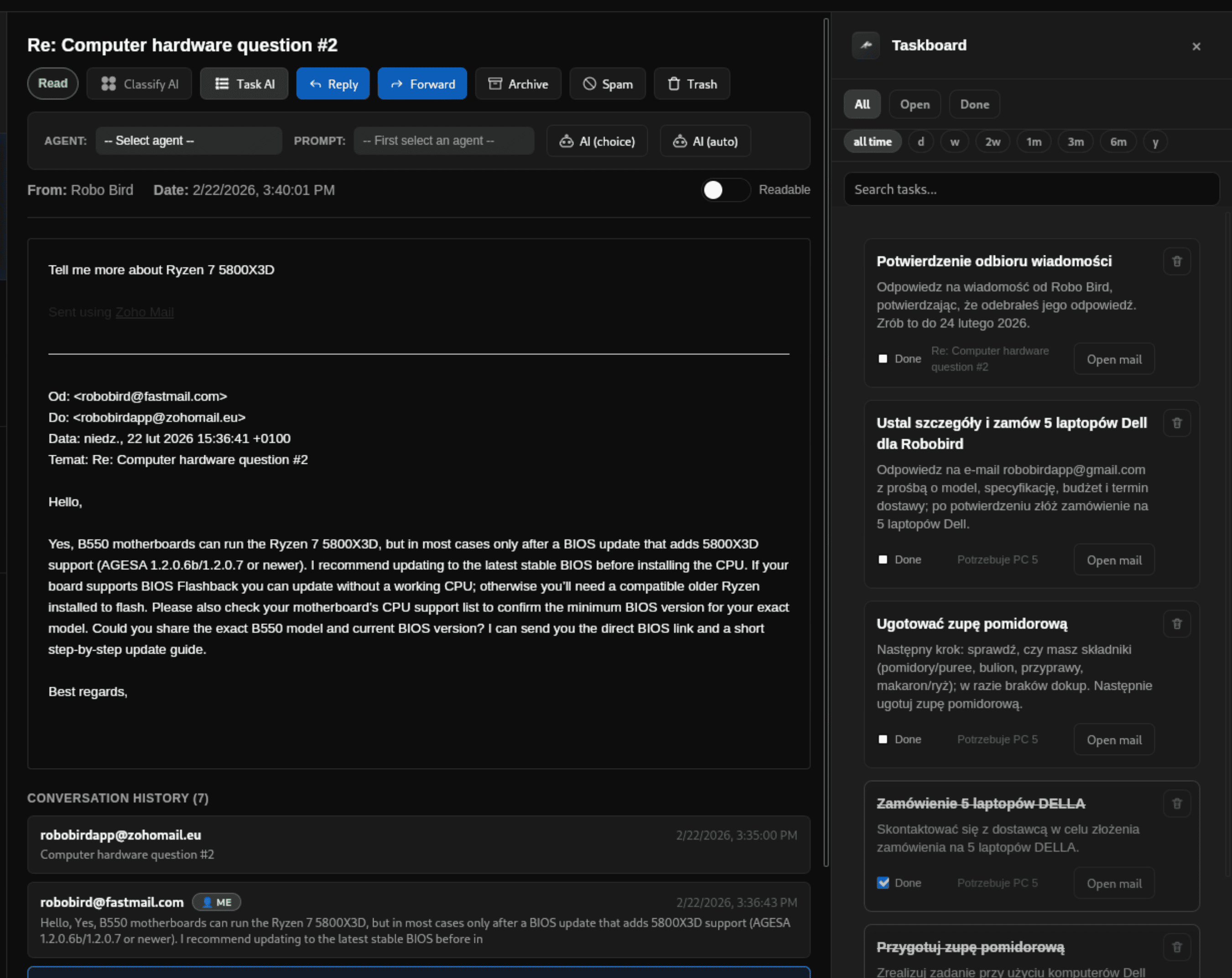
Task: Open the Zoho Mail link
Action: point(145,312)
